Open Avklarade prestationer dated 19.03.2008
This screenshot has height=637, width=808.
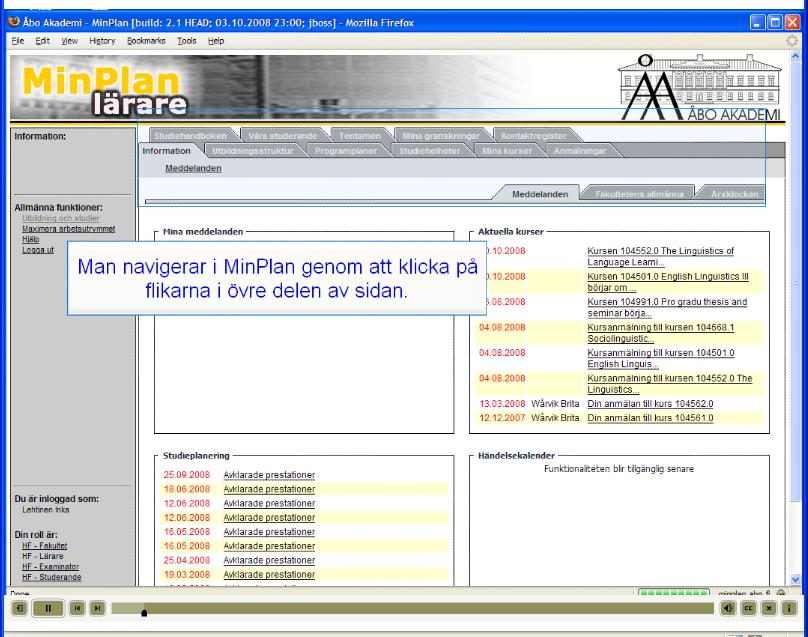point(269,574)
